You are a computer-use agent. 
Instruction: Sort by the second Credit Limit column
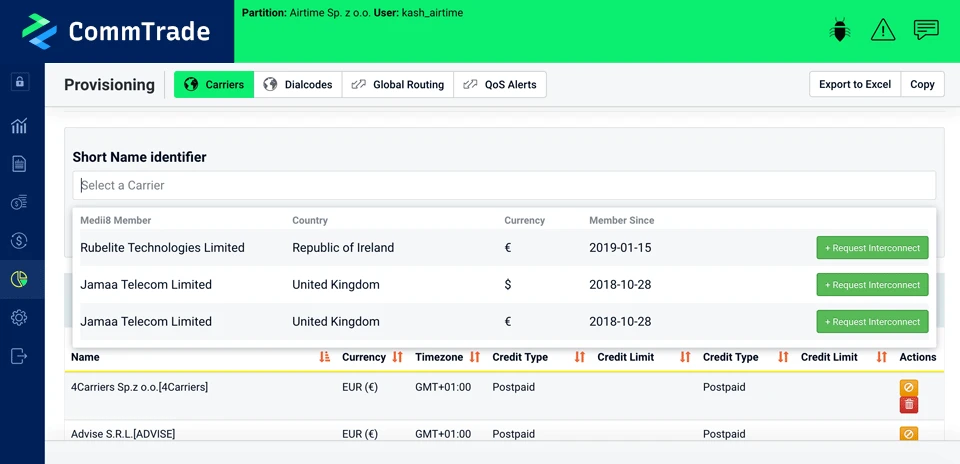882,357
